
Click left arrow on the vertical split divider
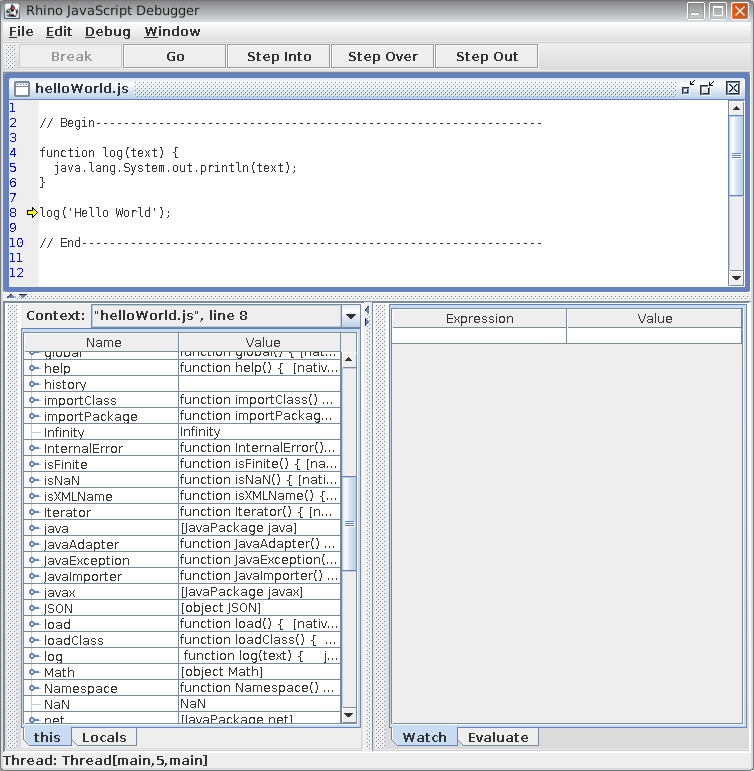point(367,310)
